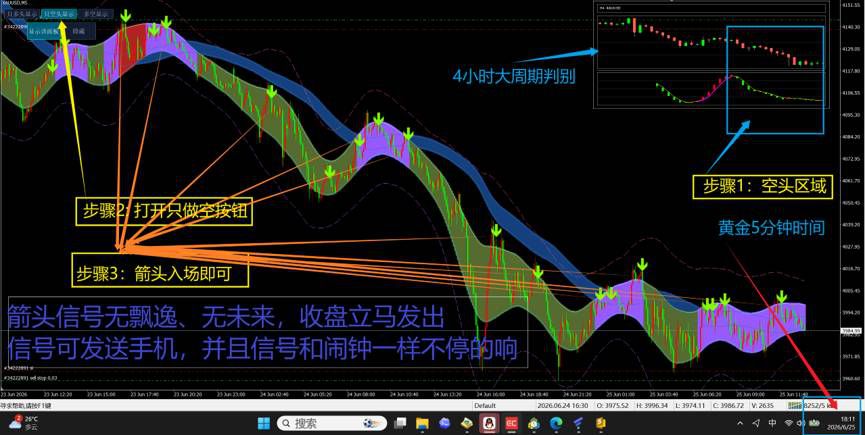Viewport: 865px width, 435px height.
Task: Open the weather widget showing 26°C
Action: [x=22, y=423]
